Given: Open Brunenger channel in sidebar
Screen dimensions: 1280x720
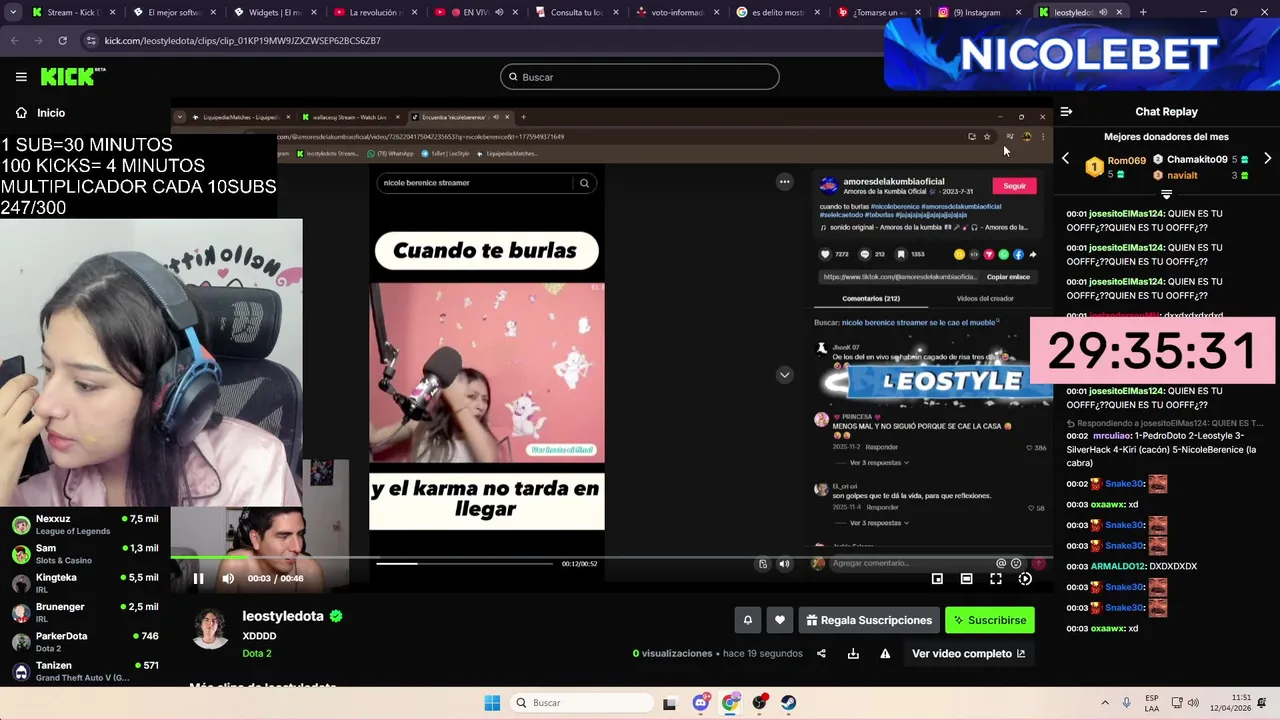Looking at the screenshot, I should pyautogui.click(x=85, y=613).
